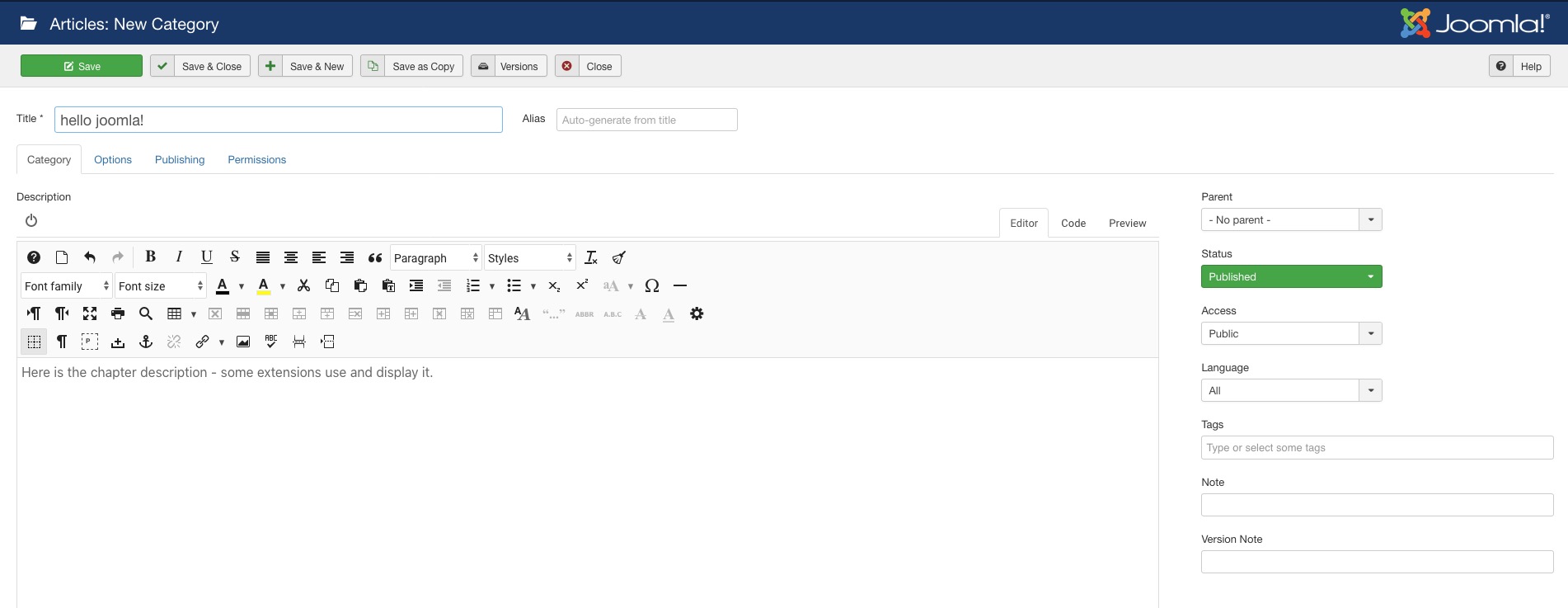
Task: Open the style select AA icon
Action: point(522,313)
